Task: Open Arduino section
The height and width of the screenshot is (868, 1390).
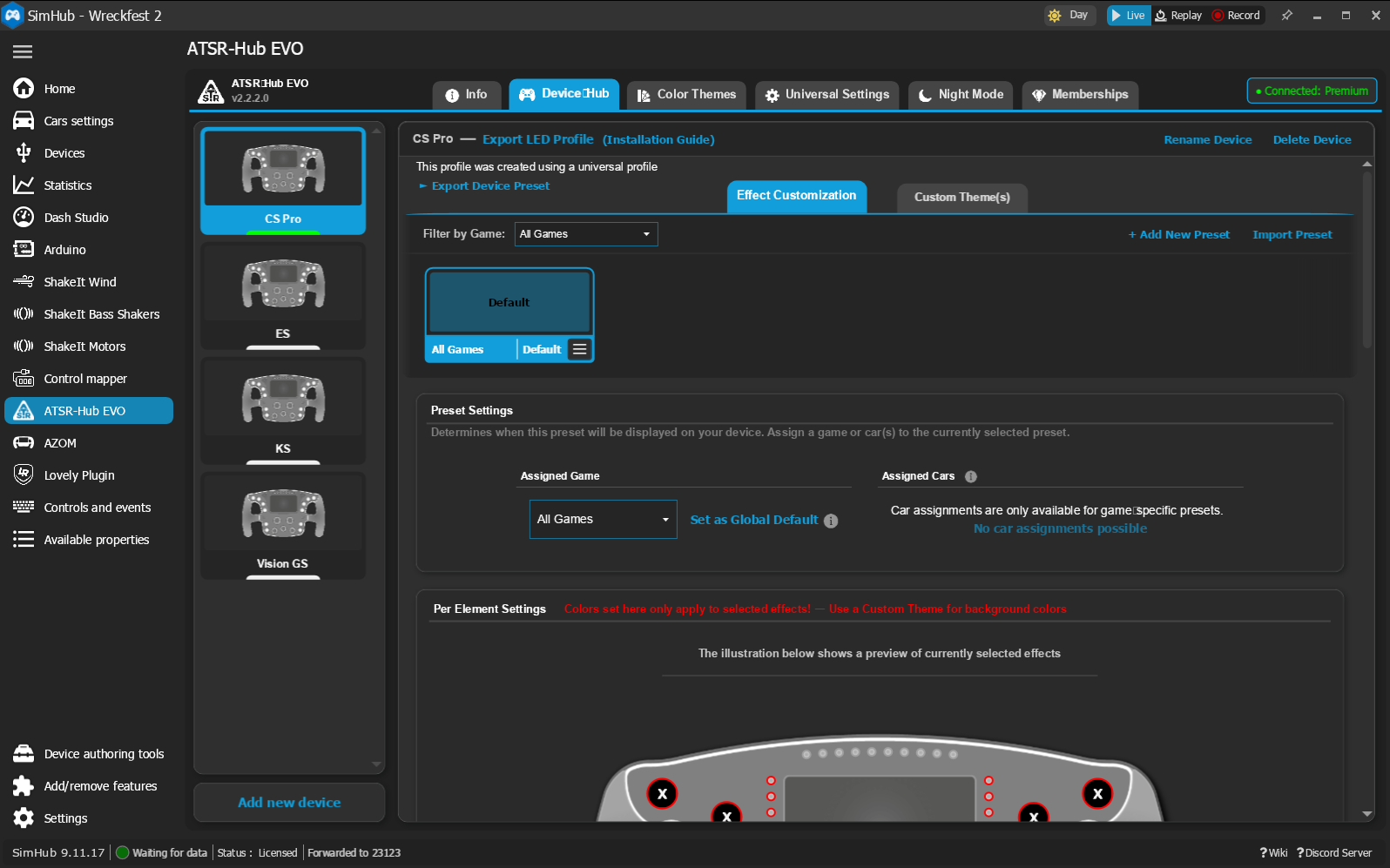Action: (x=65, y=250)
